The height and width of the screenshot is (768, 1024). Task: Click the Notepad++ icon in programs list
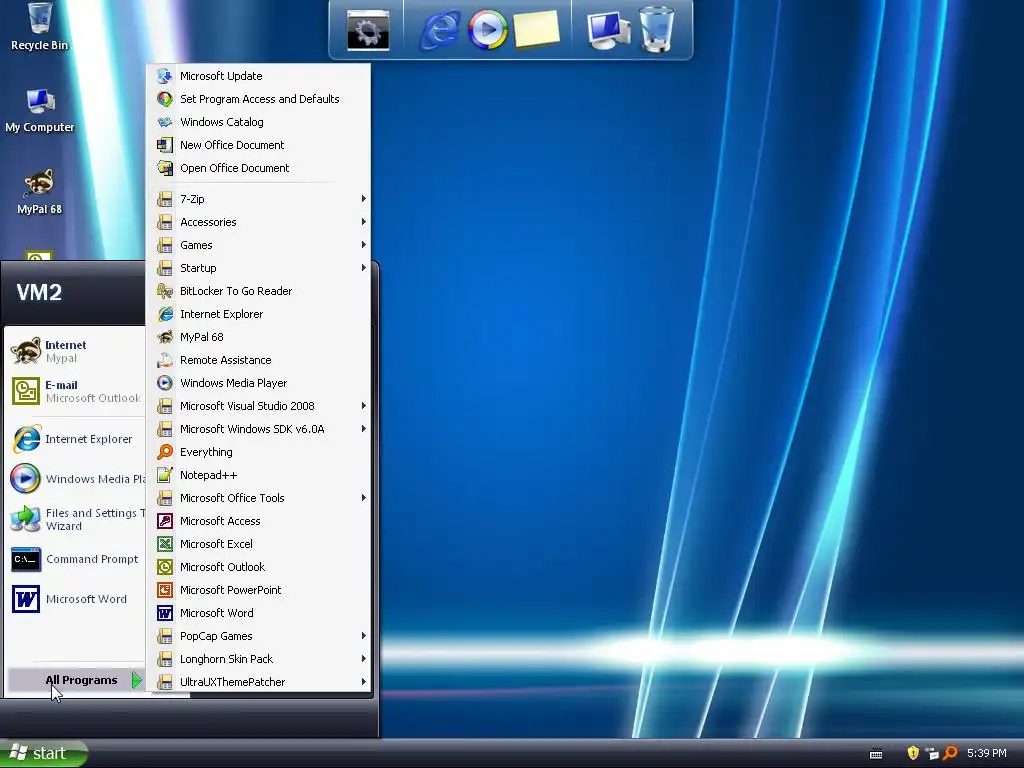tap(165, 475)
